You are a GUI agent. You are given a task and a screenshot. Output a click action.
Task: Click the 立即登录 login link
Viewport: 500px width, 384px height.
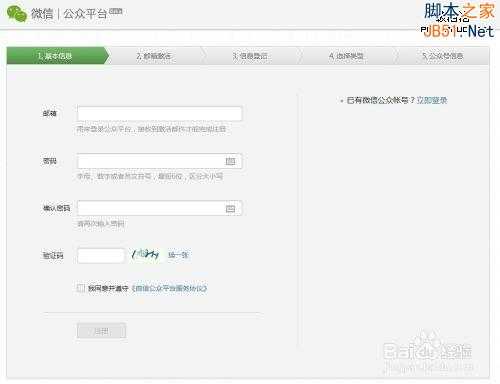432,100
